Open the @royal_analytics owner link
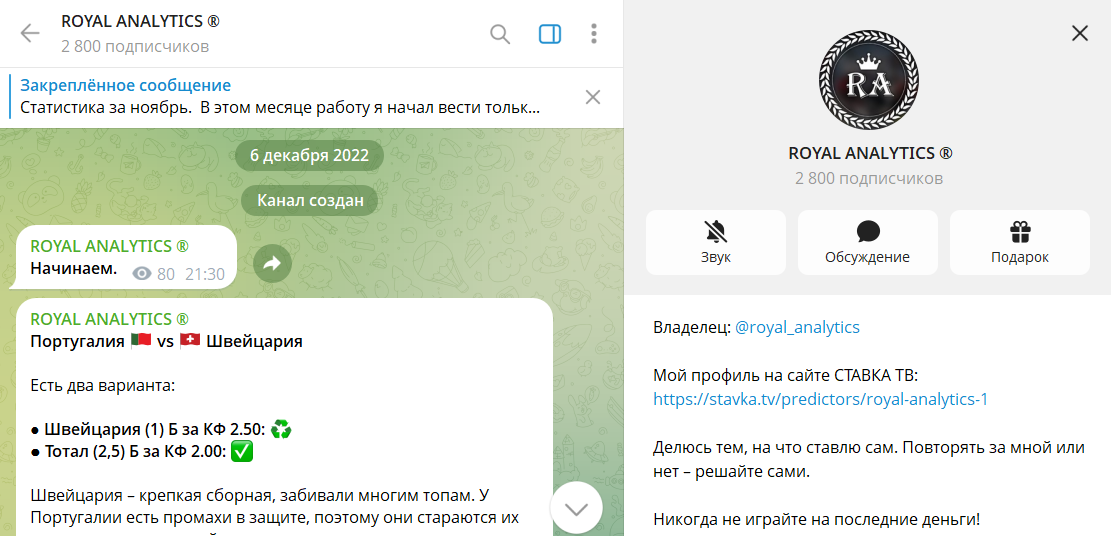The height and width of the screenshot is (536, 1111). pos(797,327)
